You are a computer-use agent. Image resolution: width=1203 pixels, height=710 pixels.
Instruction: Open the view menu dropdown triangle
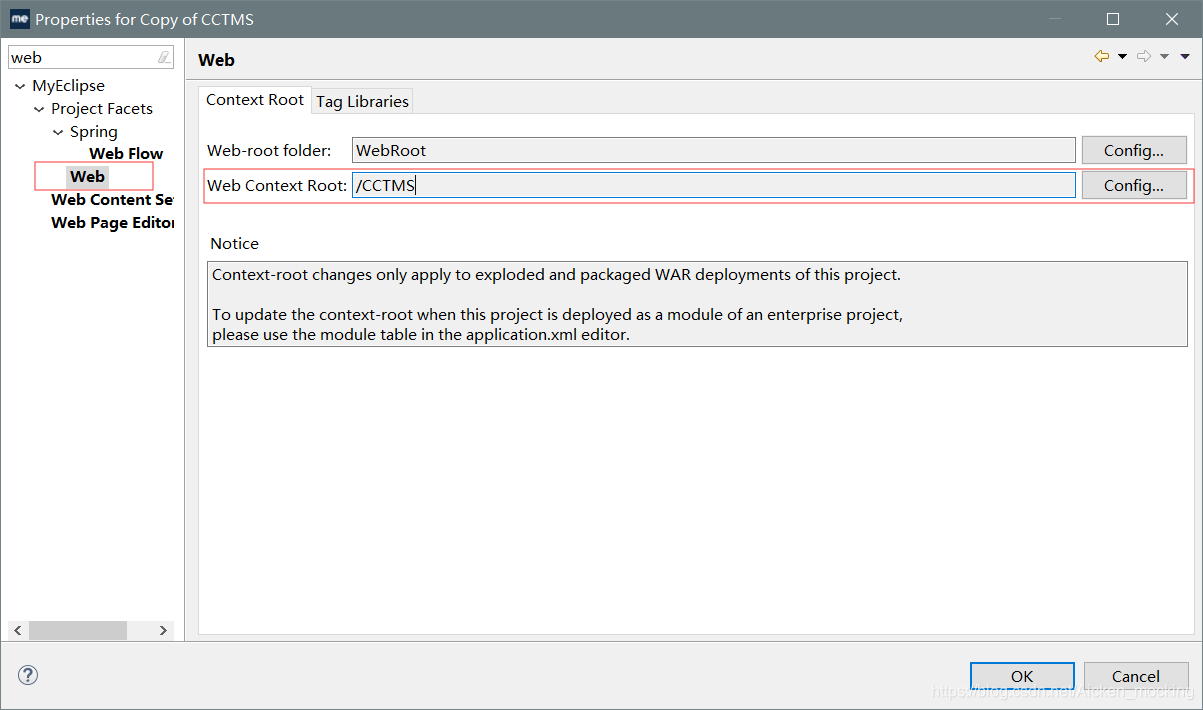pyautogui.click(x=1186, y=57)
